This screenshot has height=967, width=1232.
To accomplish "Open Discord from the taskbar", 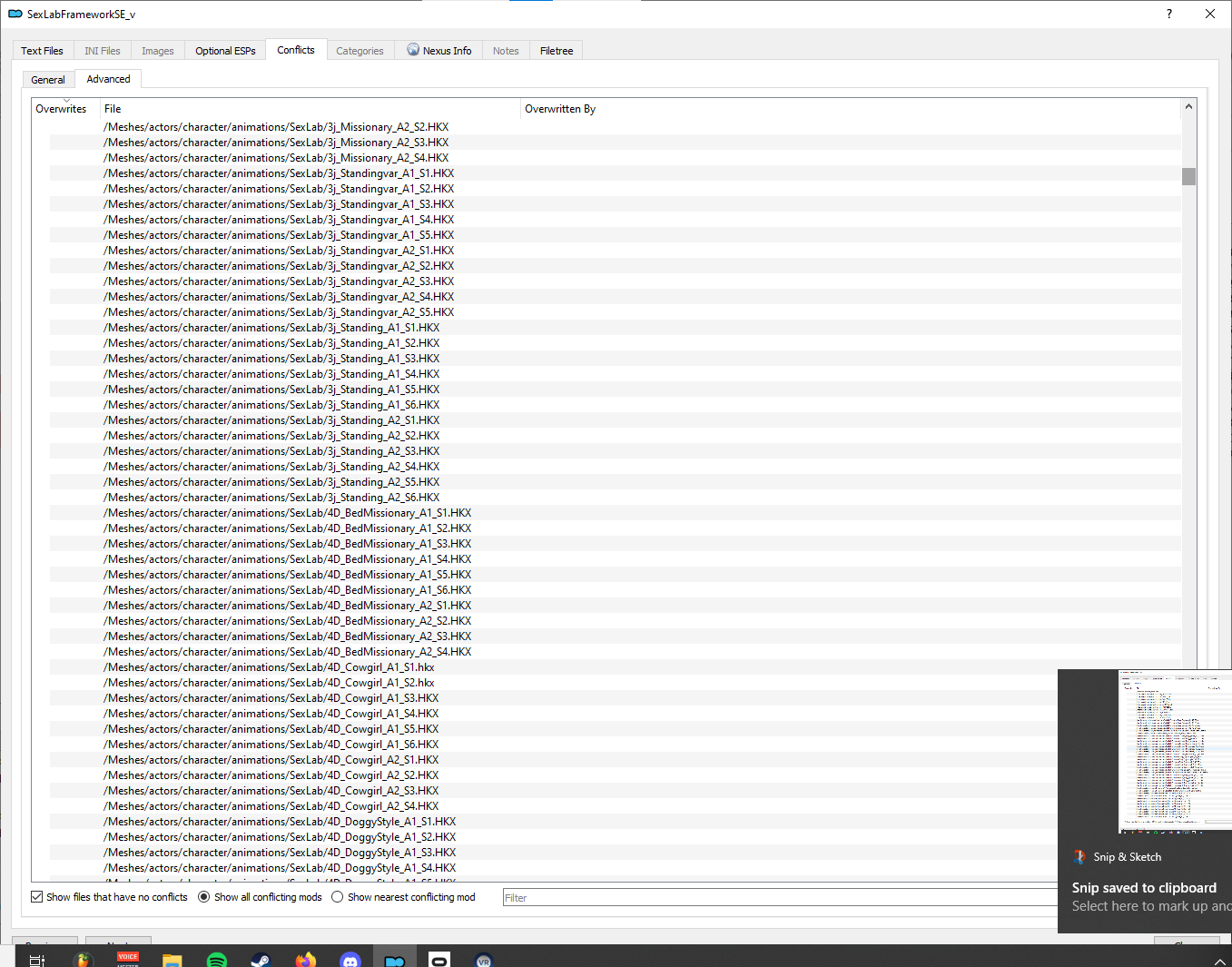I will 350,960.
